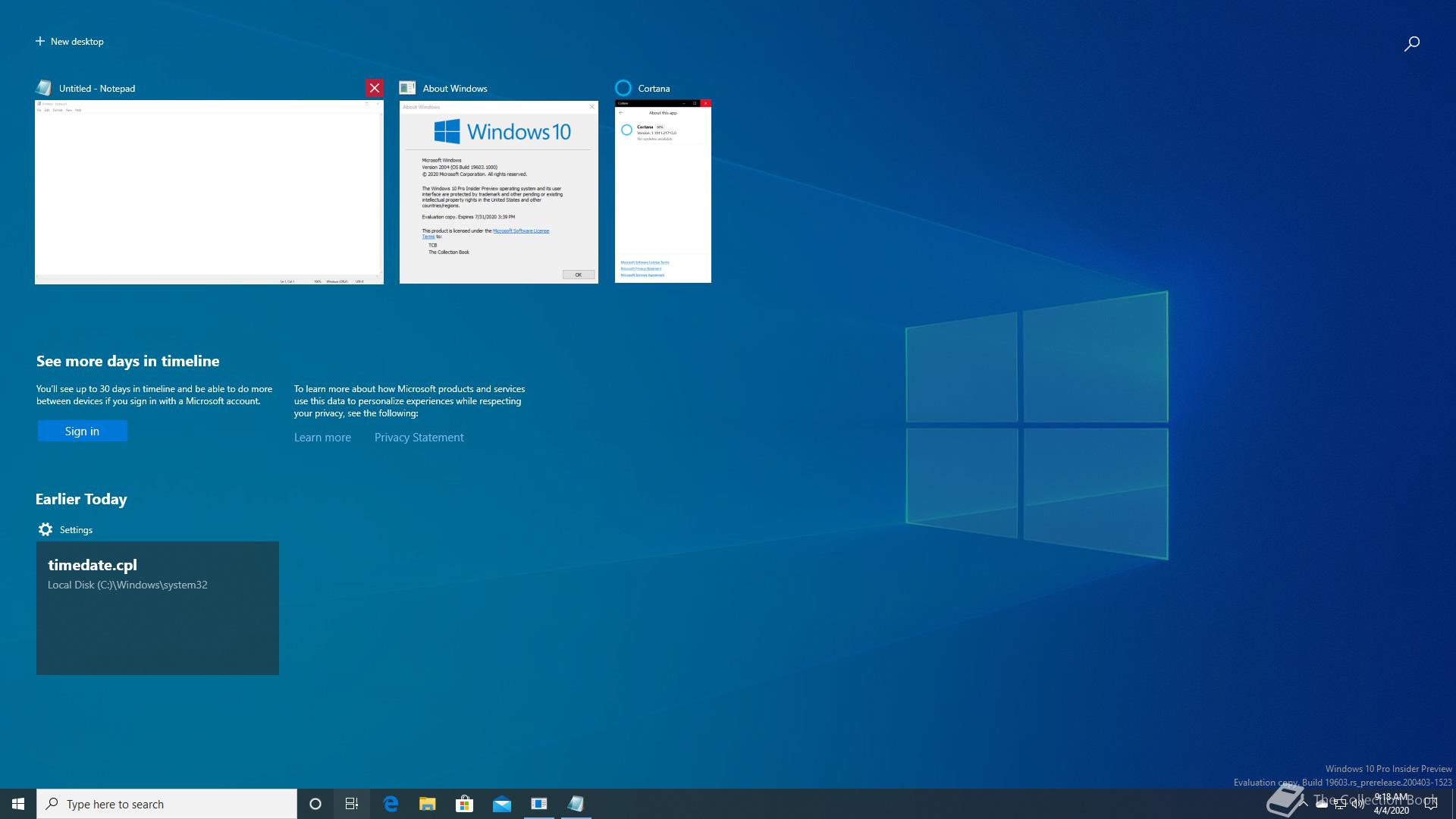Open Cortana from the taskbar
Screen dimensions: 1456x819
pos(315,804)
